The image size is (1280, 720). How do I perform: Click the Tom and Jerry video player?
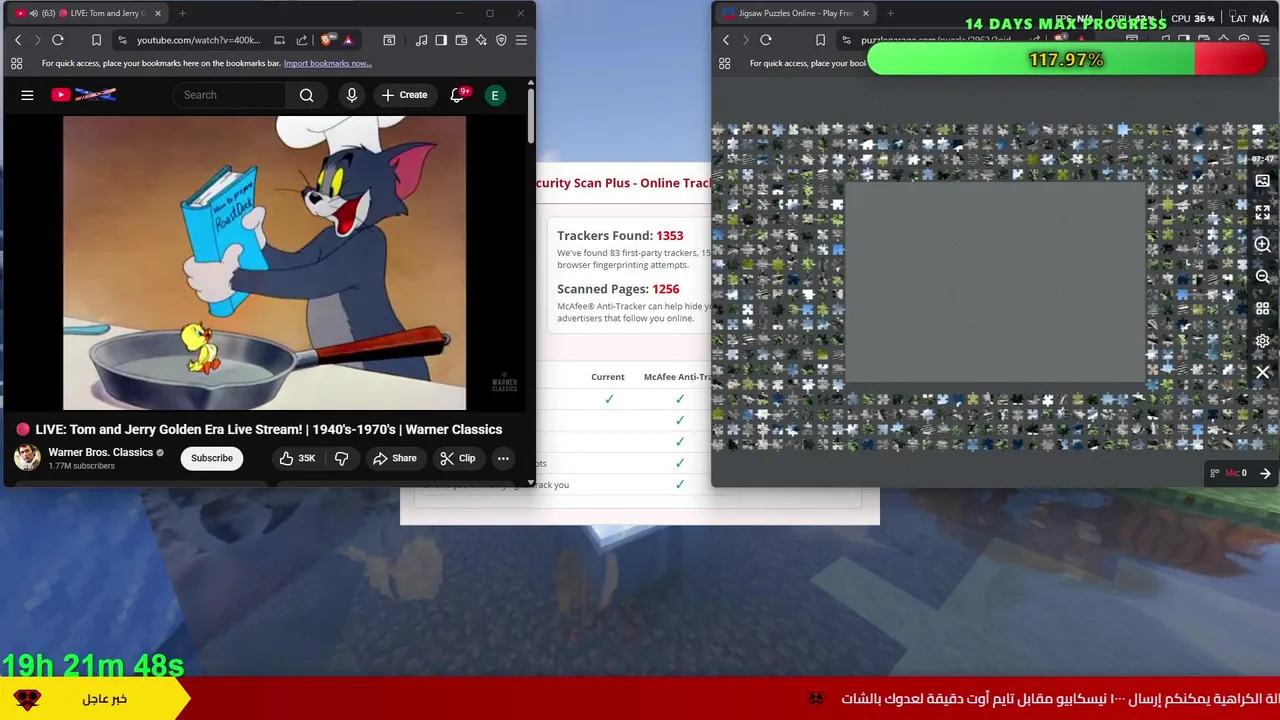click(x=264, y=263)
